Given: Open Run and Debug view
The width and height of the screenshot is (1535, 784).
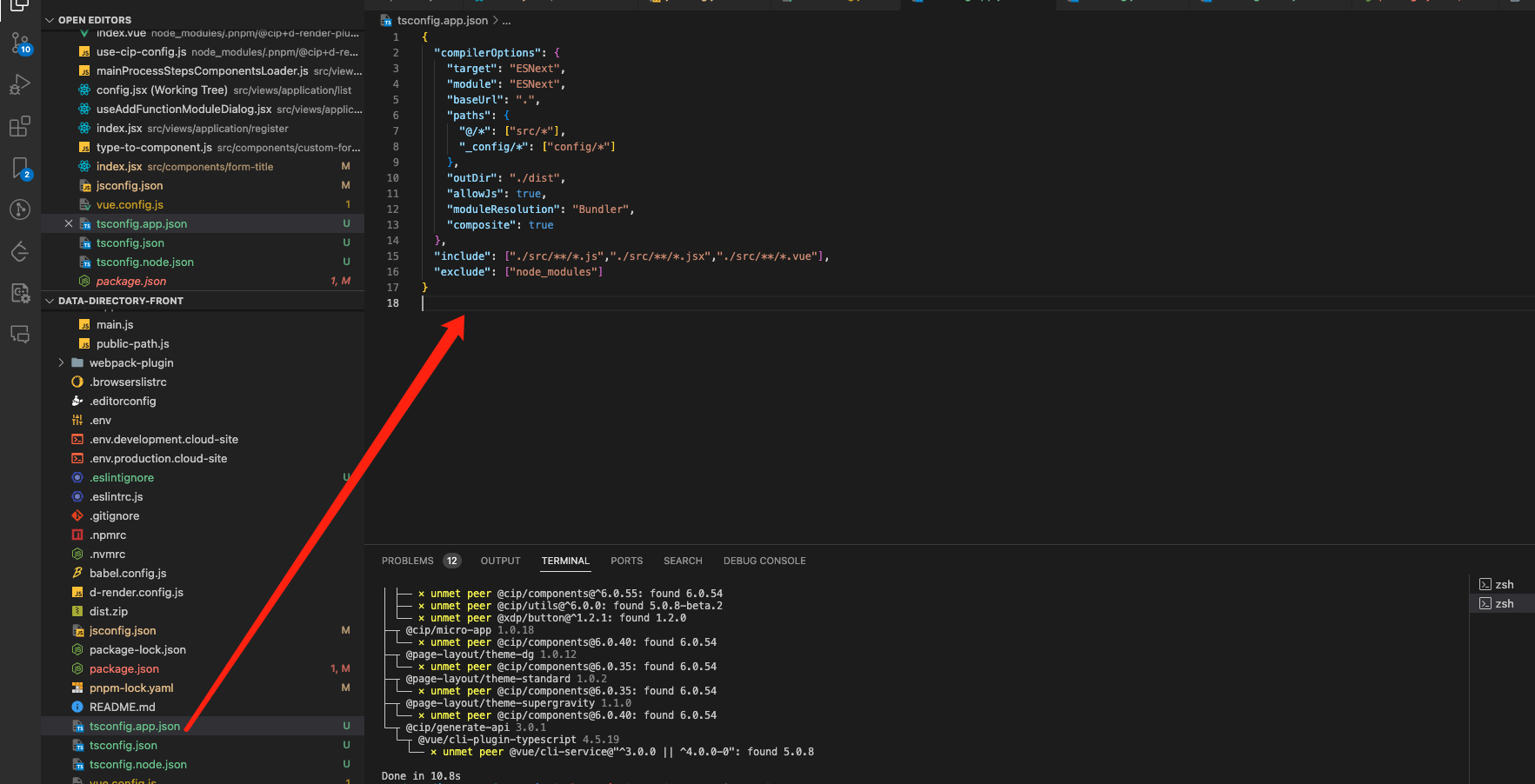Looking at the screenshot, I should click(x=19, y=84).
